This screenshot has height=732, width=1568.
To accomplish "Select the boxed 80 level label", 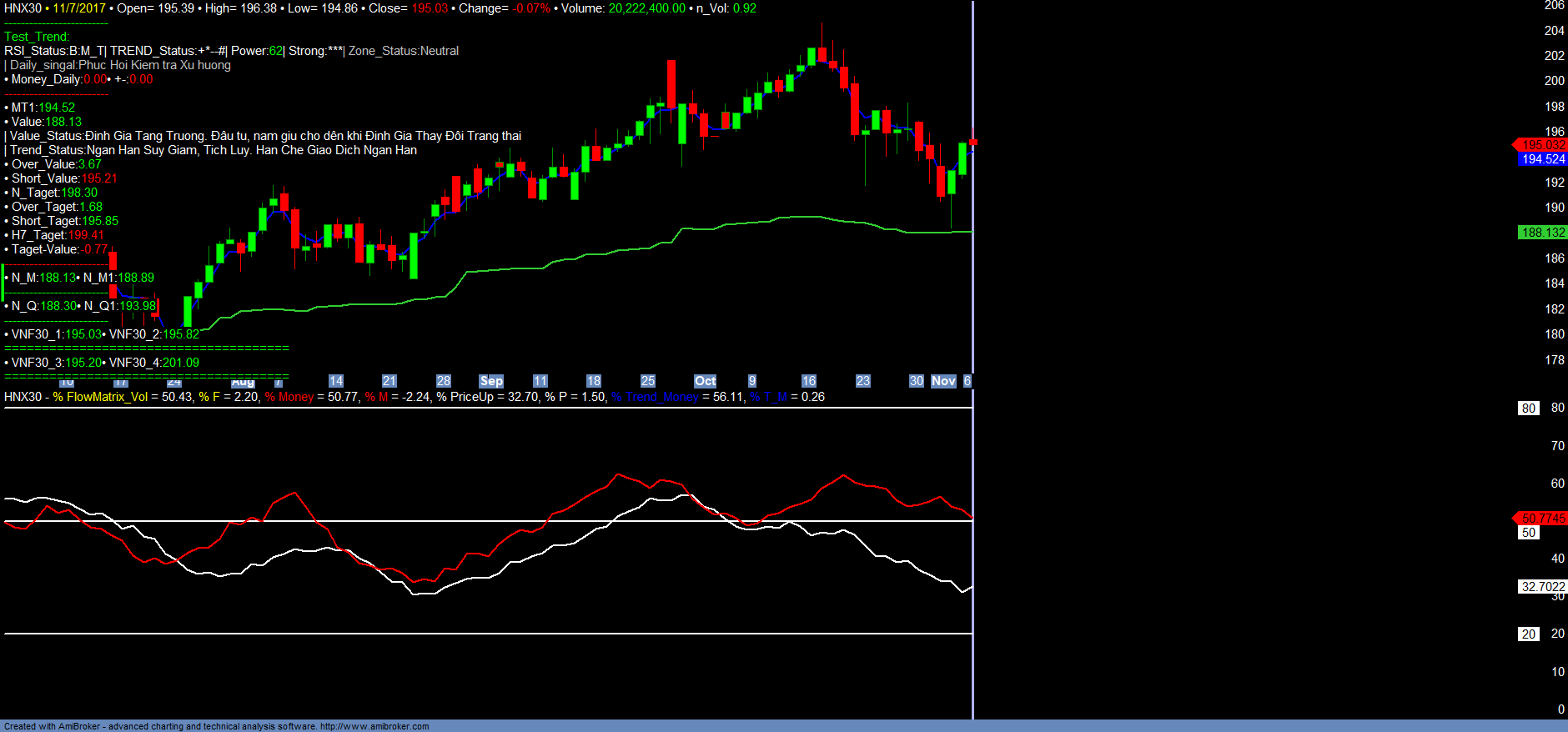I will coord(1528,409).
